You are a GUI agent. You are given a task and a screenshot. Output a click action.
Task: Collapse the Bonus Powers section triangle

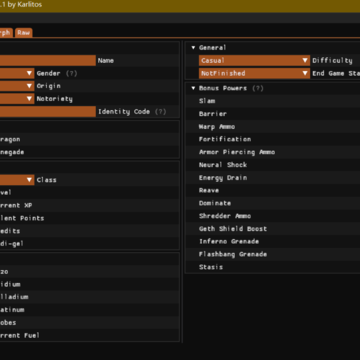pos(193,88)
